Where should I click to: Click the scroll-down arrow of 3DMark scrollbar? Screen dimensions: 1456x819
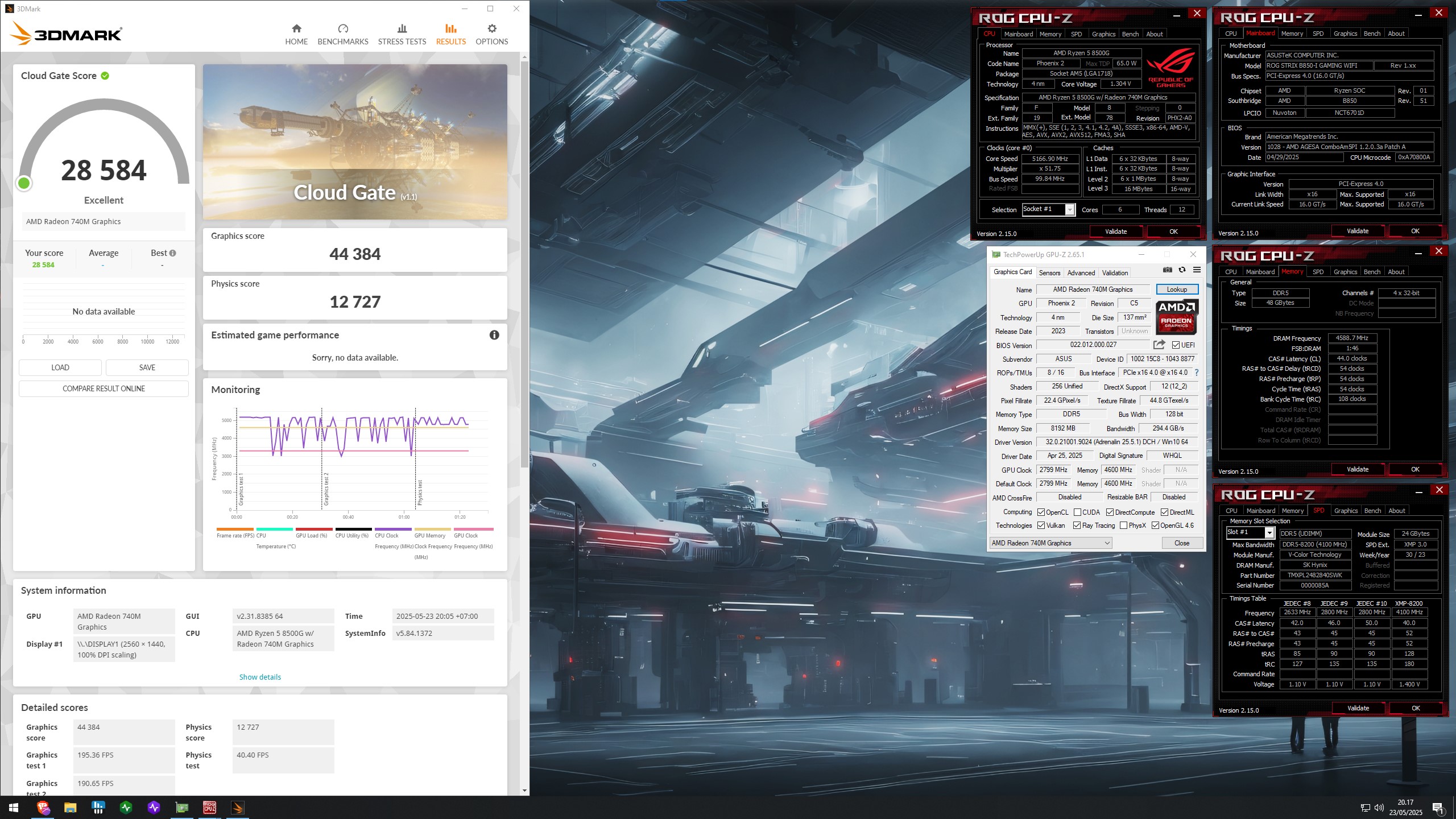pos(524,790)
